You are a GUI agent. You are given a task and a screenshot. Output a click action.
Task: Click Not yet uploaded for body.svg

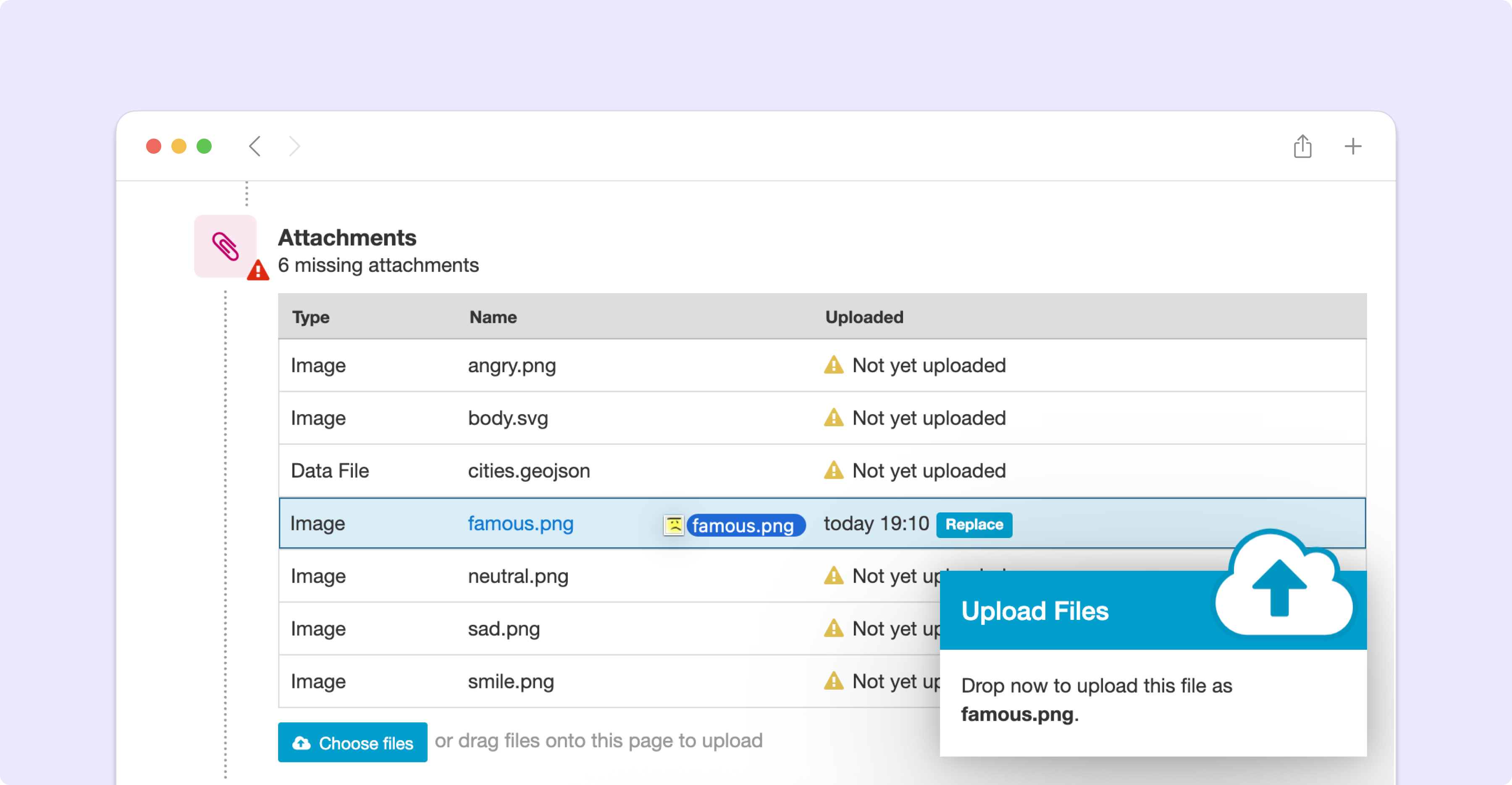(929, 418)
